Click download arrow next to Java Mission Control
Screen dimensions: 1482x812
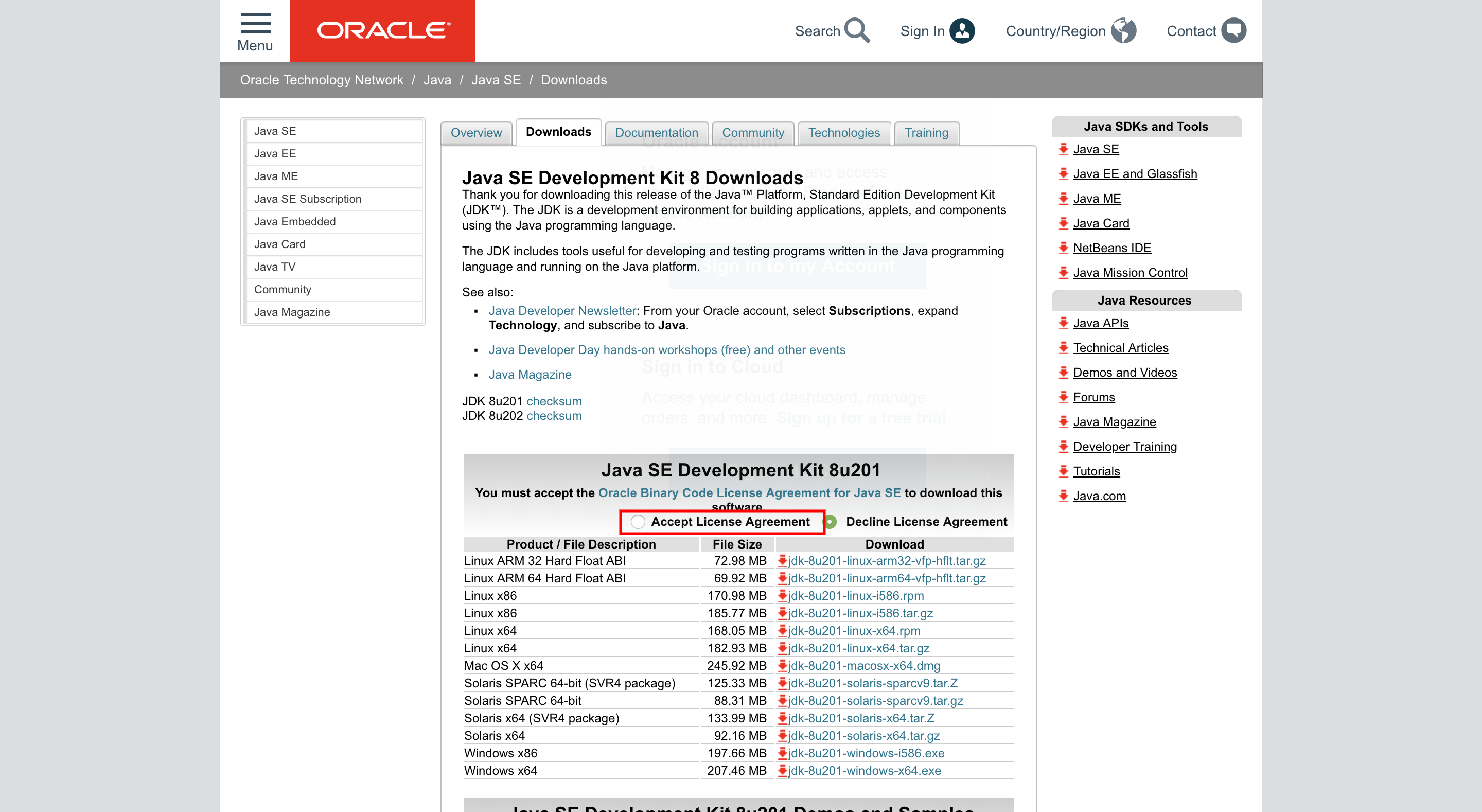coord(1063,273)
